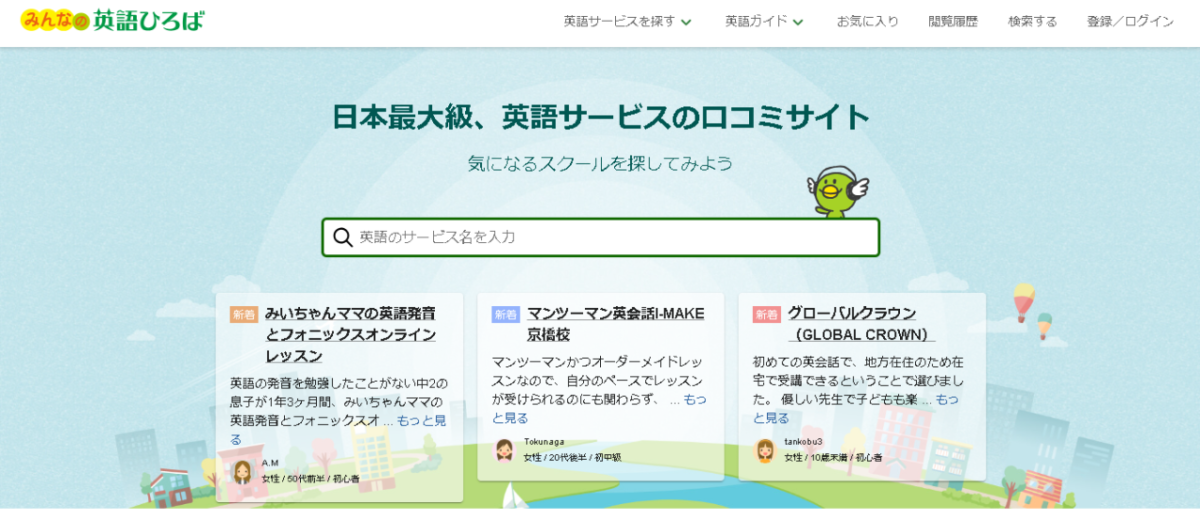Click the 新着 badge on マンツーマン英会話 card
The image size is (1200, 520).
pyautogui.click(x=506, y=314)
